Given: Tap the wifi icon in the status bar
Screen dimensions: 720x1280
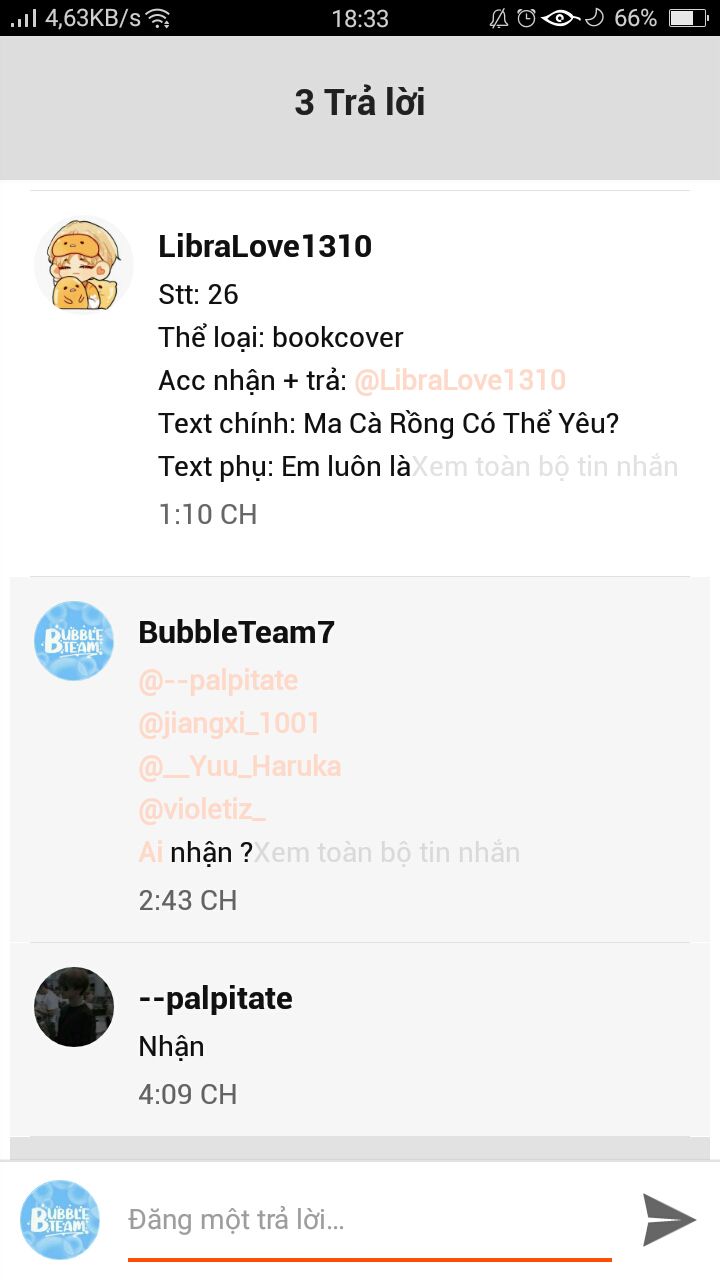Looking at the screenshot, I should coord(158,18).
